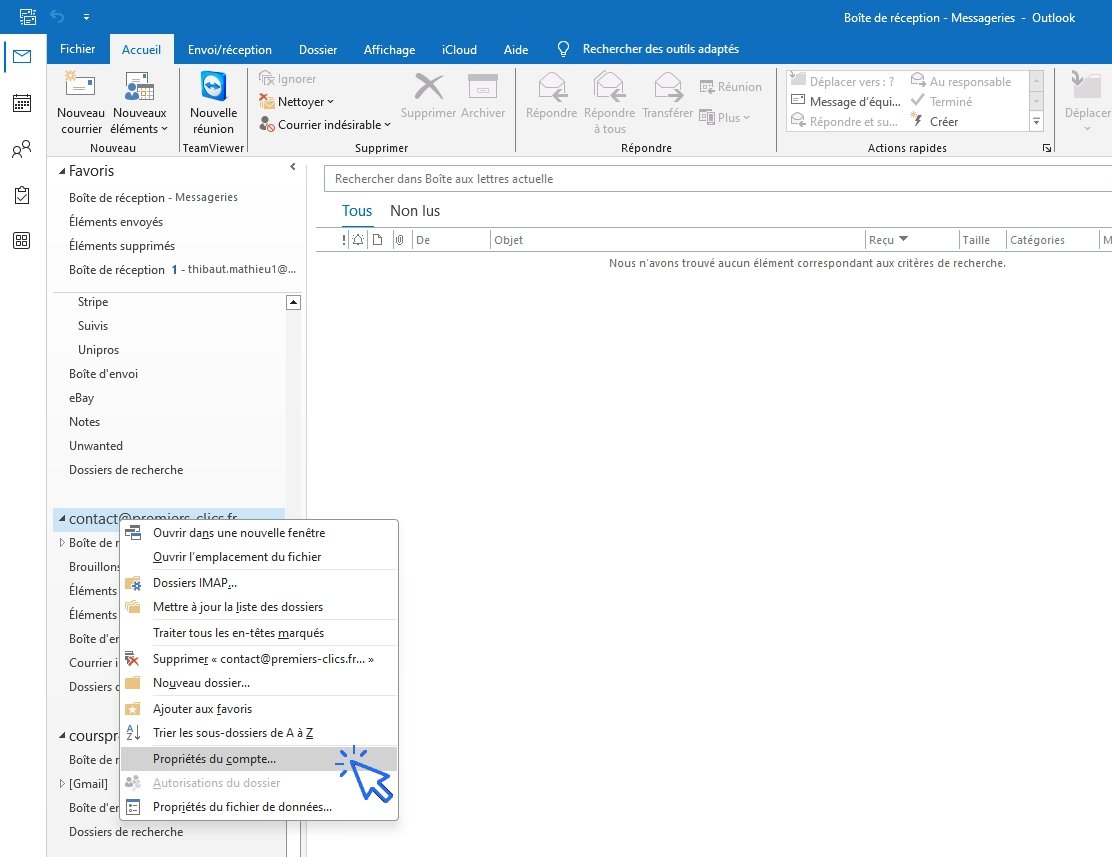Click the Supprimer X icon
1112x857 pixels.
pos(428,87)
